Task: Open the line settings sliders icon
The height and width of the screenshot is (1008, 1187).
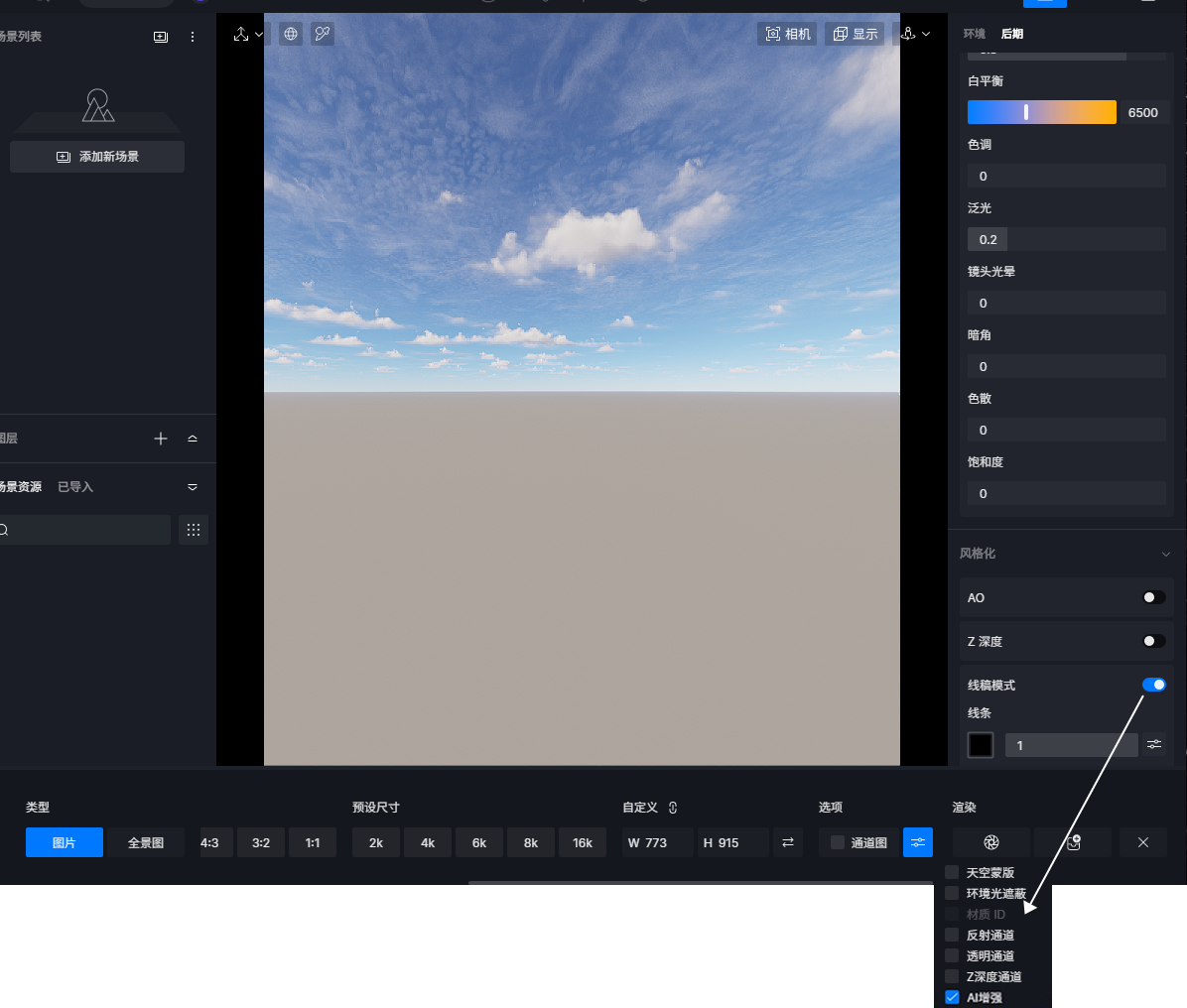Action: point(1154,744)
